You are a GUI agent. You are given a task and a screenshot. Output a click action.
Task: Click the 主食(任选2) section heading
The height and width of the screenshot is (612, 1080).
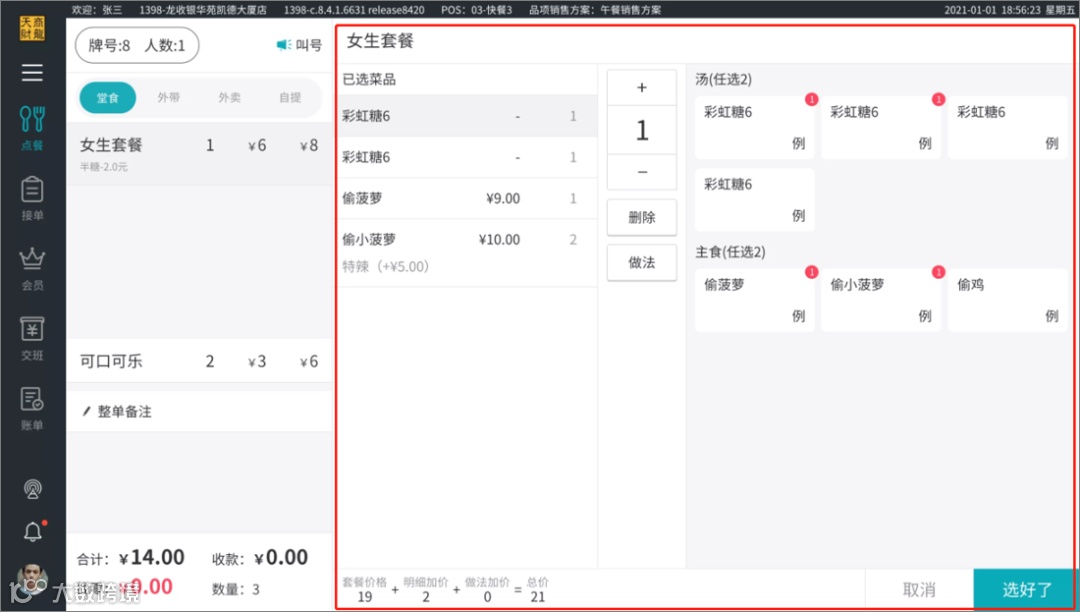pos(730,252)
